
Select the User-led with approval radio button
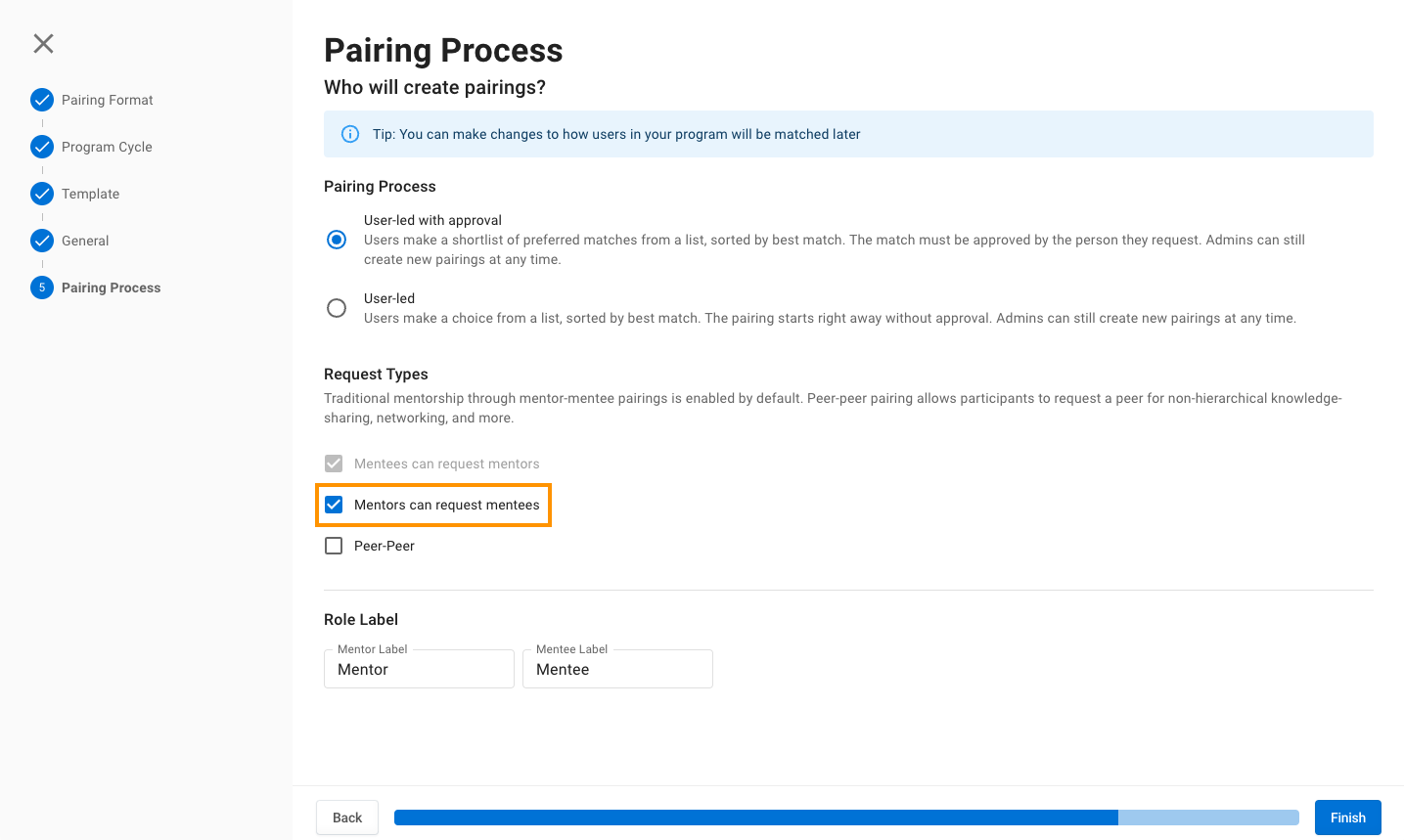337,240
